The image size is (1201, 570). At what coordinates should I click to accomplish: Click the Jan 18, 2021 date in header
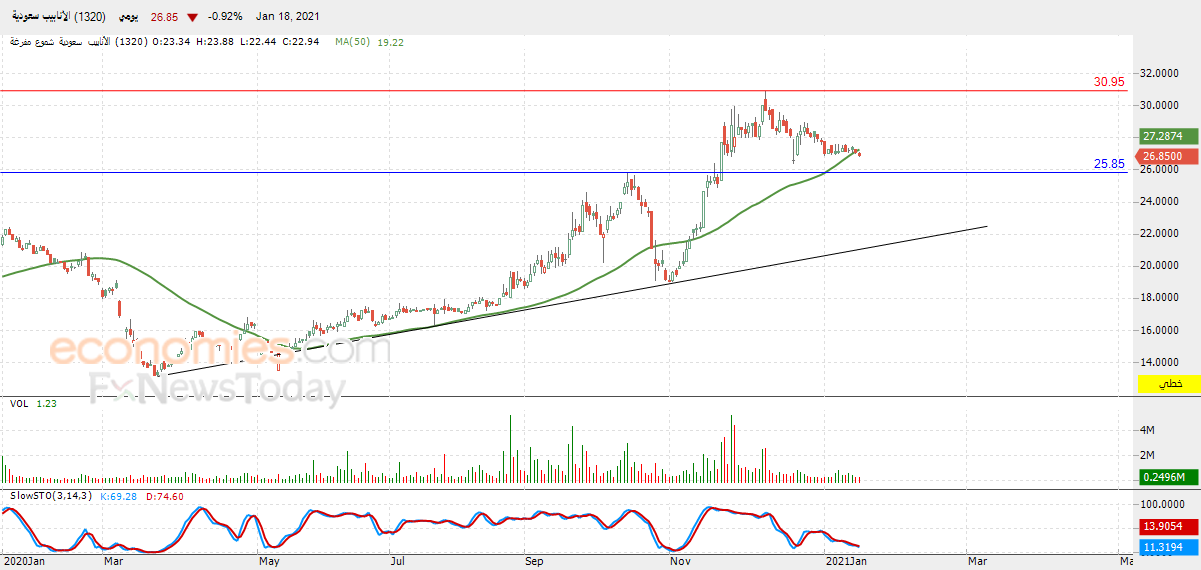pos(286,17)
